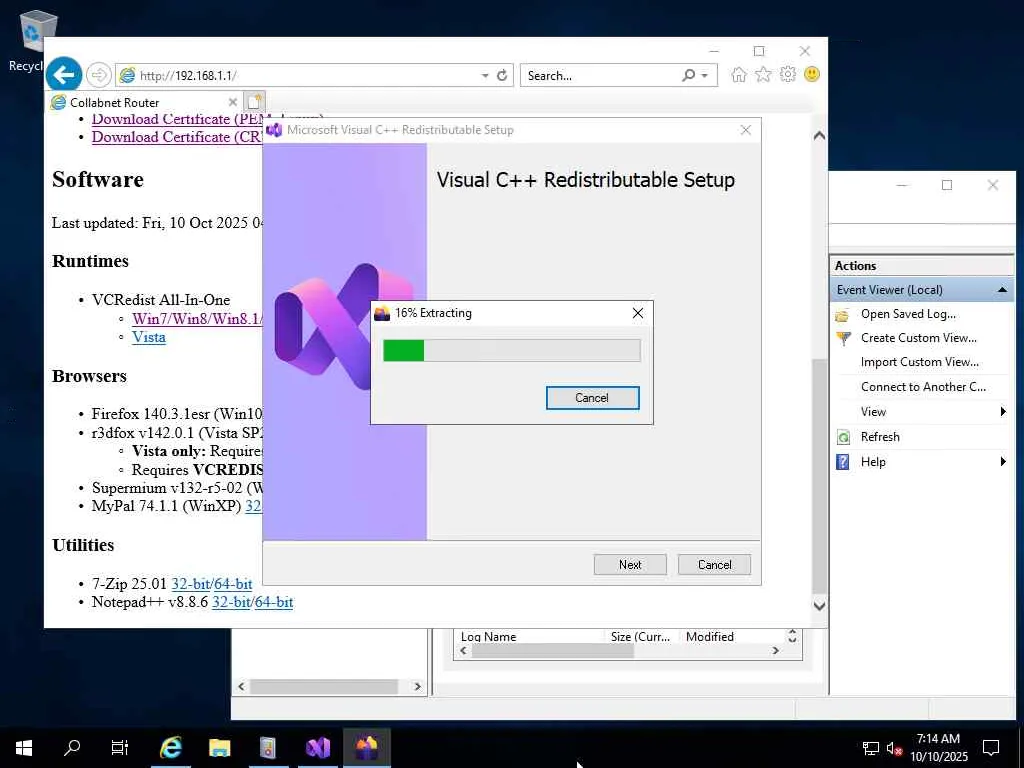Click the Internet Explorer back arrow

[63, 74]
